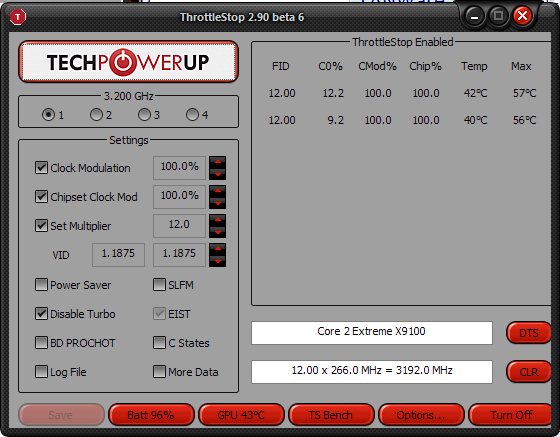Click the 40°C temperature reading
Image resolution: width=560 pixels, height=437 pixels.
click(475, 120)
